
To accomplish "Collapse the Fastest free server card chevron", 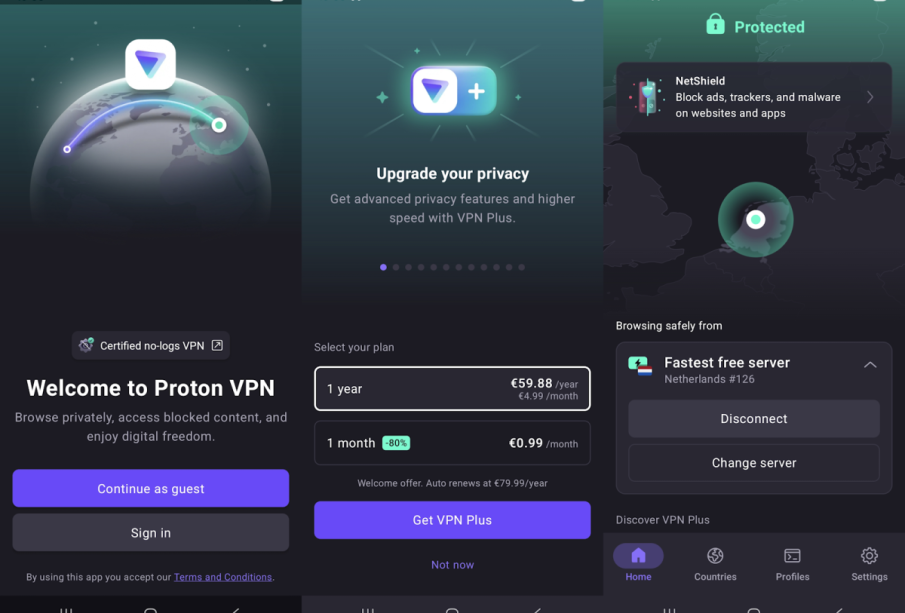I will (x=870, y=365).
